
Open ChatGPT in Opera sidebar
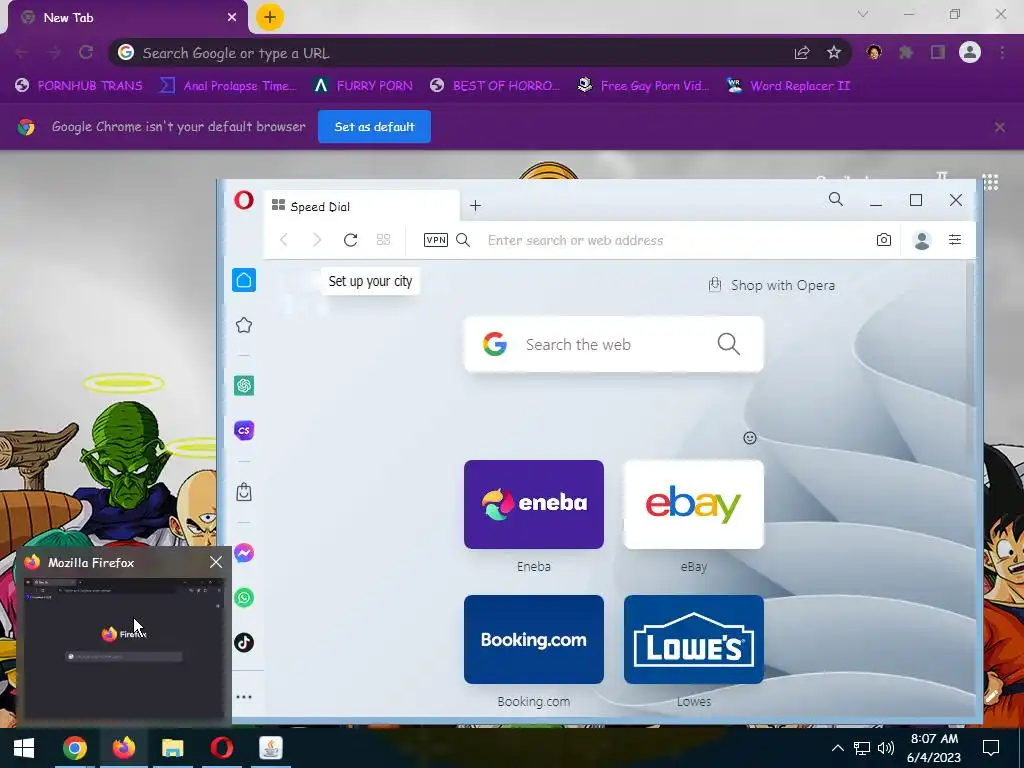coord(244,385)
